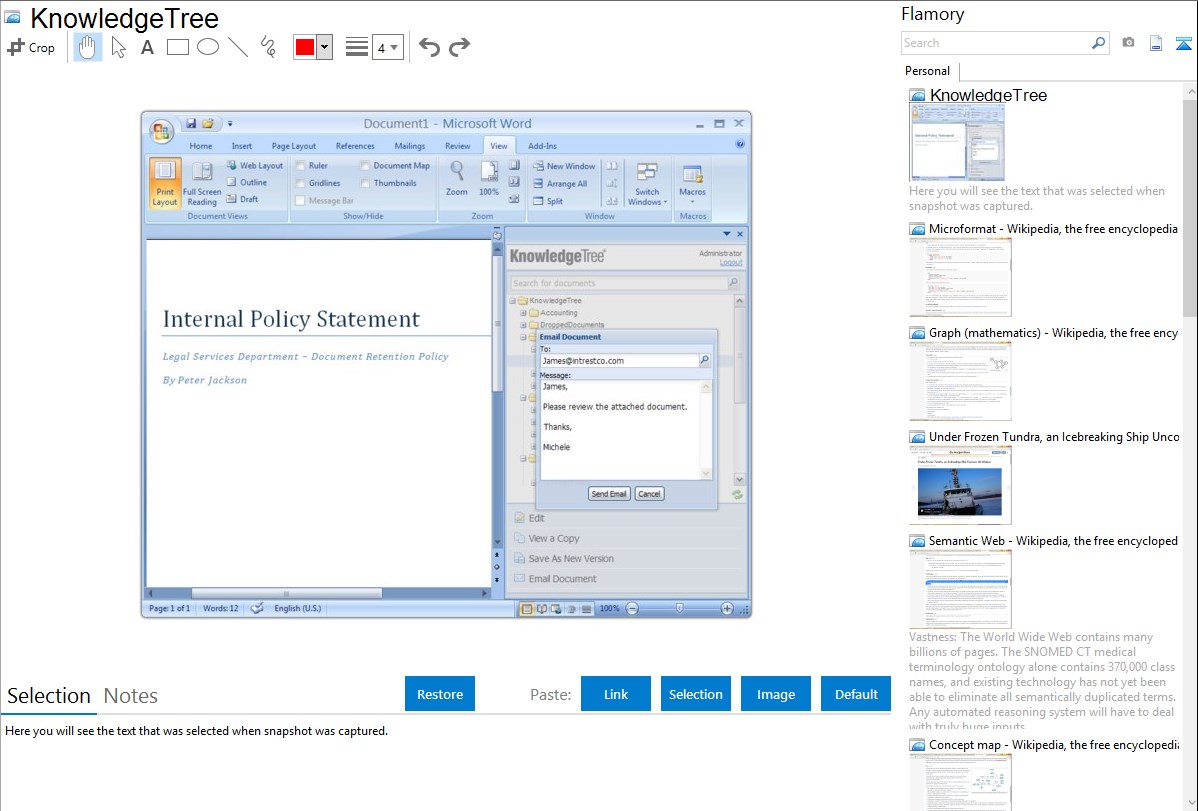Screen dimensions: 1198x811
Task: Select the ellipse drawing tool
Action: pos(208,47)
